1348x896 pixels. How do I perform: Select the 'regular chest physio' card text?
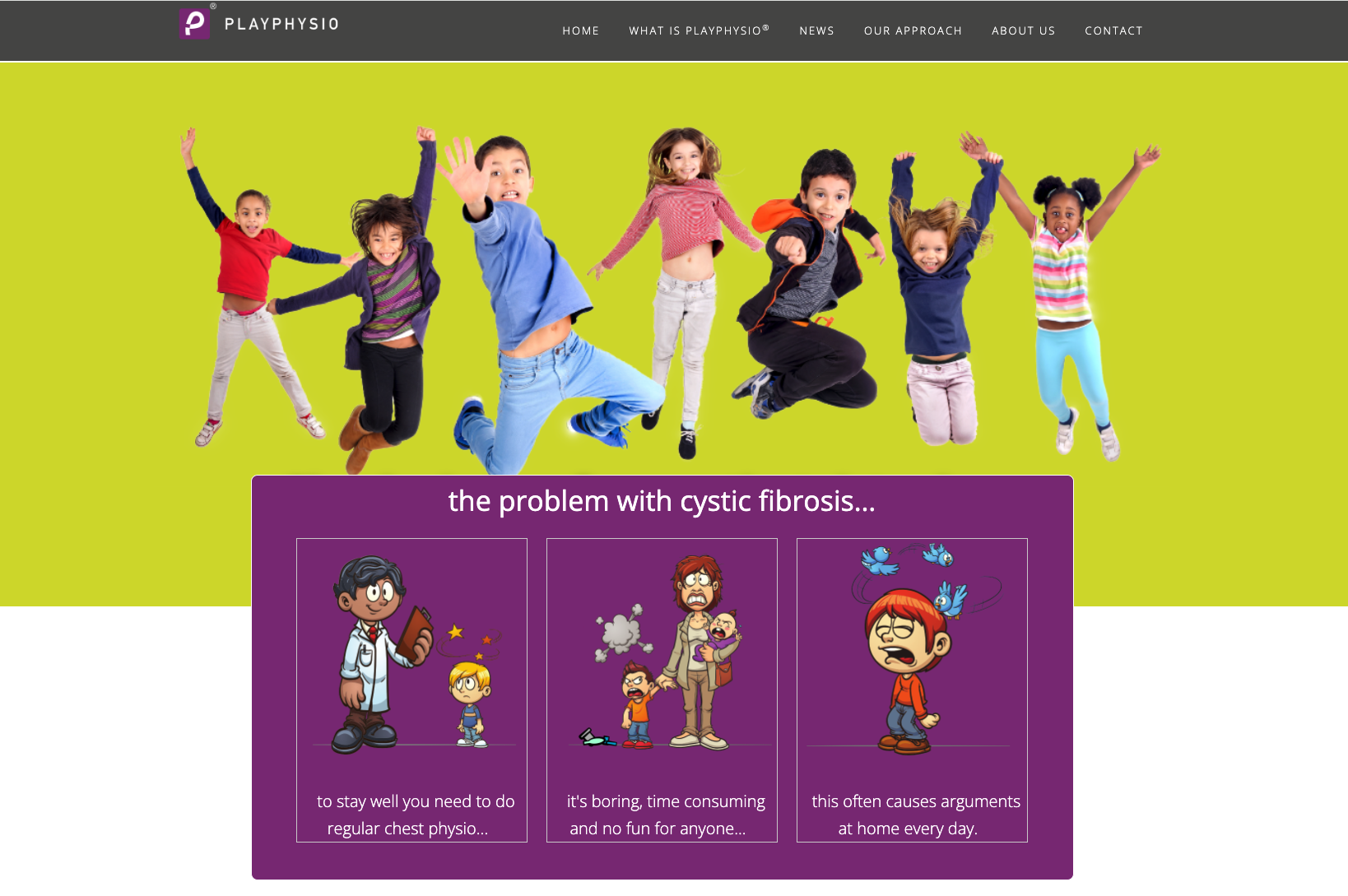(x=416, y=815)
